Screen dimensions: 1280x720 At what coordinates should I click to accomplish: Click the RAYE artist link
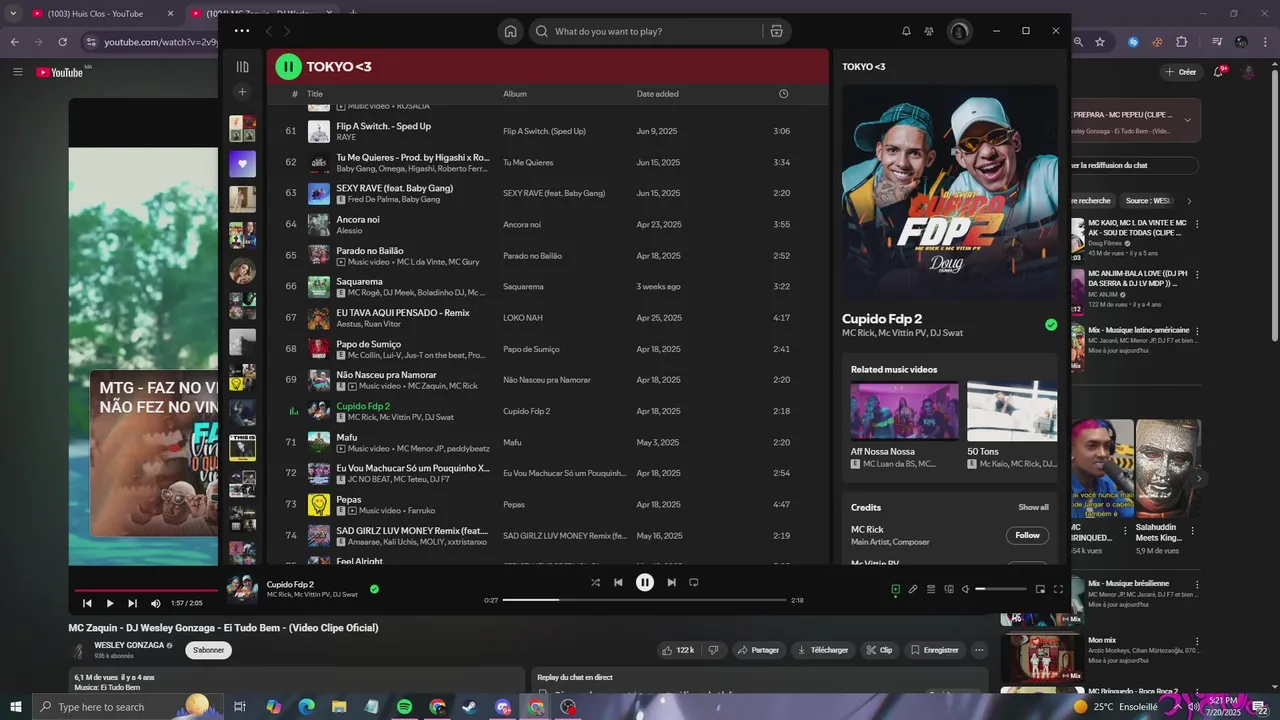(x=346, y=137)
